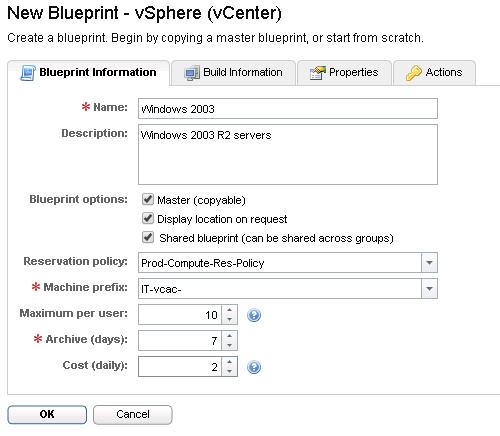Viewport: 500px width, 436px height.
Task: Open help for Cost (daily)
Action: [254, 367]
